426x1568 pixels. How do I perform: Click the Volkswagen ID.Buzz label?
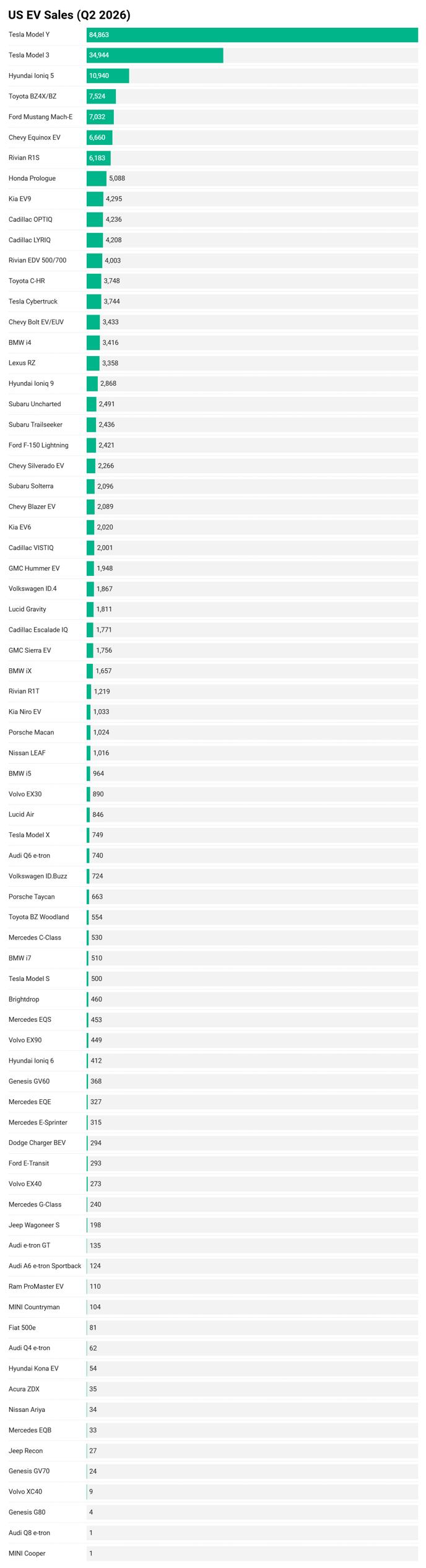38,876
